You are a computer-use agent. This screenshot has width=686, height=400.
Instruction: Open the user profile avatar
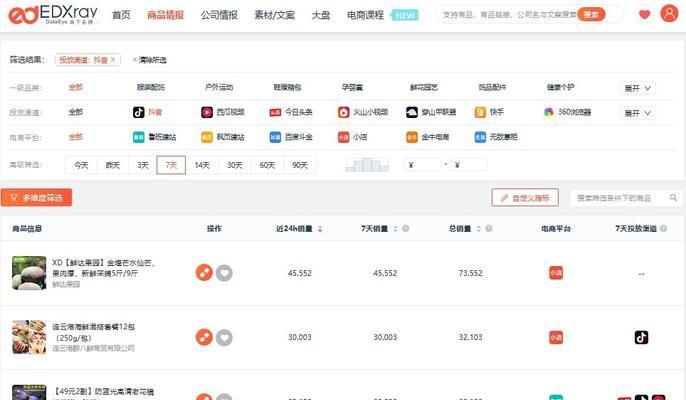tap(669, 14)
